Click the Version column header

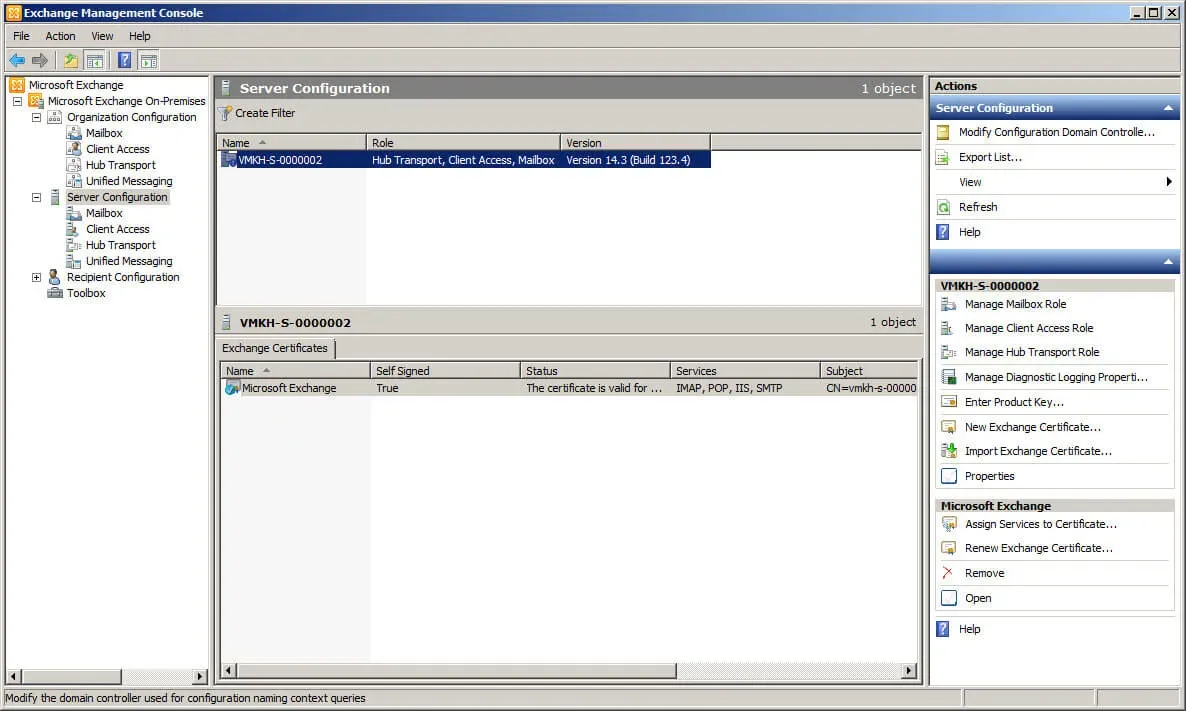635,143
